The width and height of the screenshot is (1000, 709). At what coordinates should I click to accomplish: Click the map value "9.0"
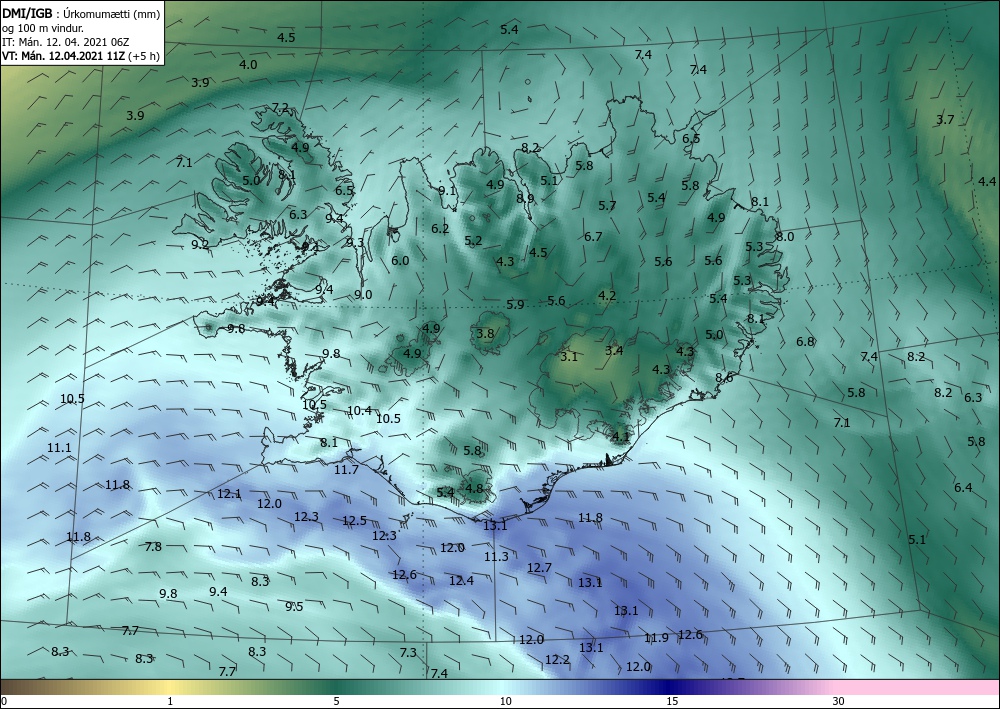[363, 295]
